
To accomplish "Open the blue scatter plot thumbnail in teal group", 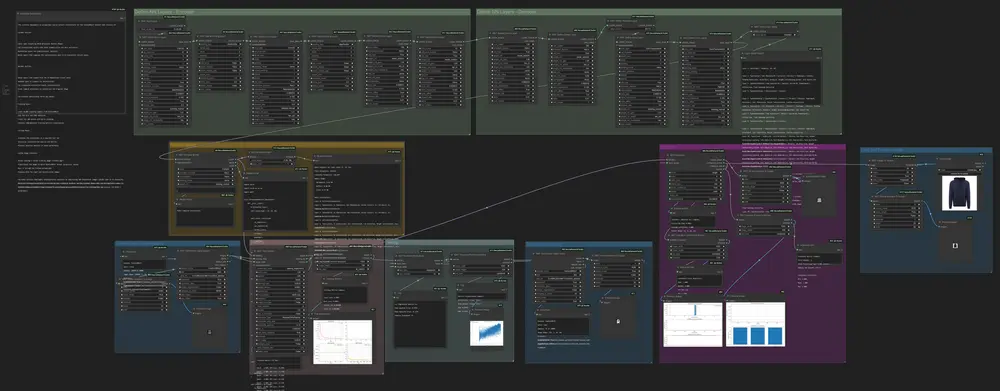I will [x=486, y=334].
